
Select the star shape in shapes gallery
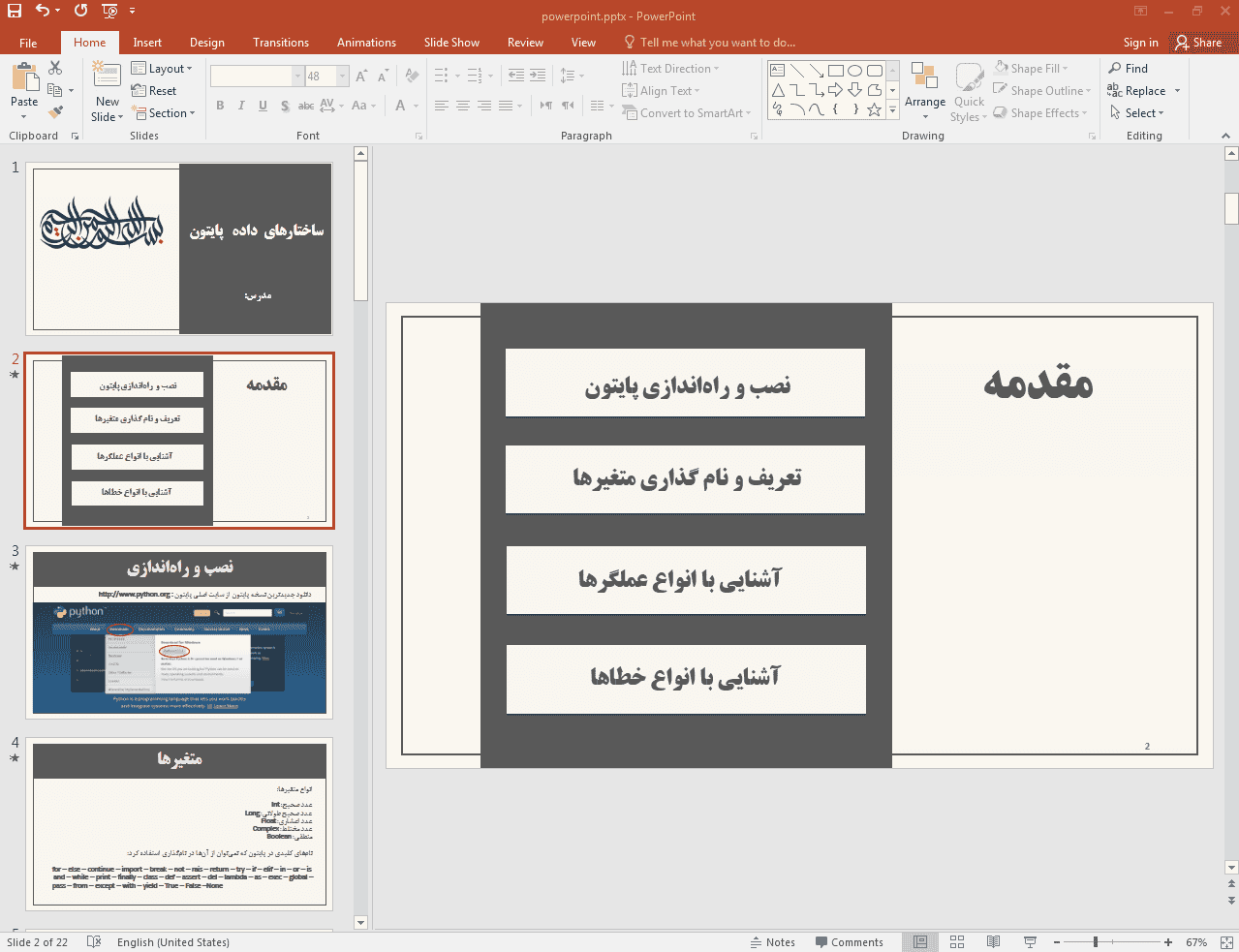tap(874, 109)
